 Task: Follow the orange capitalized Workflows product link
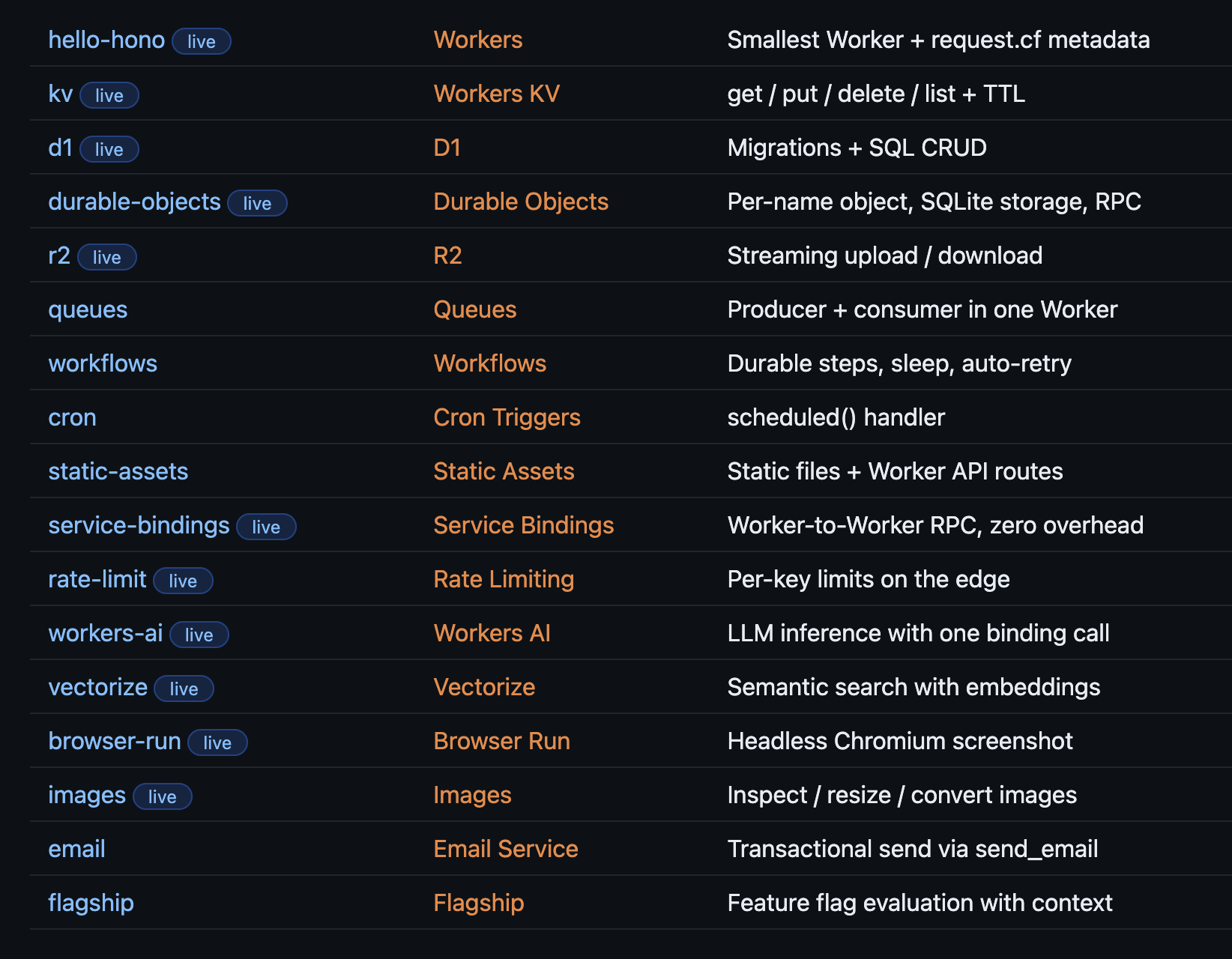(x=490, y=363)
